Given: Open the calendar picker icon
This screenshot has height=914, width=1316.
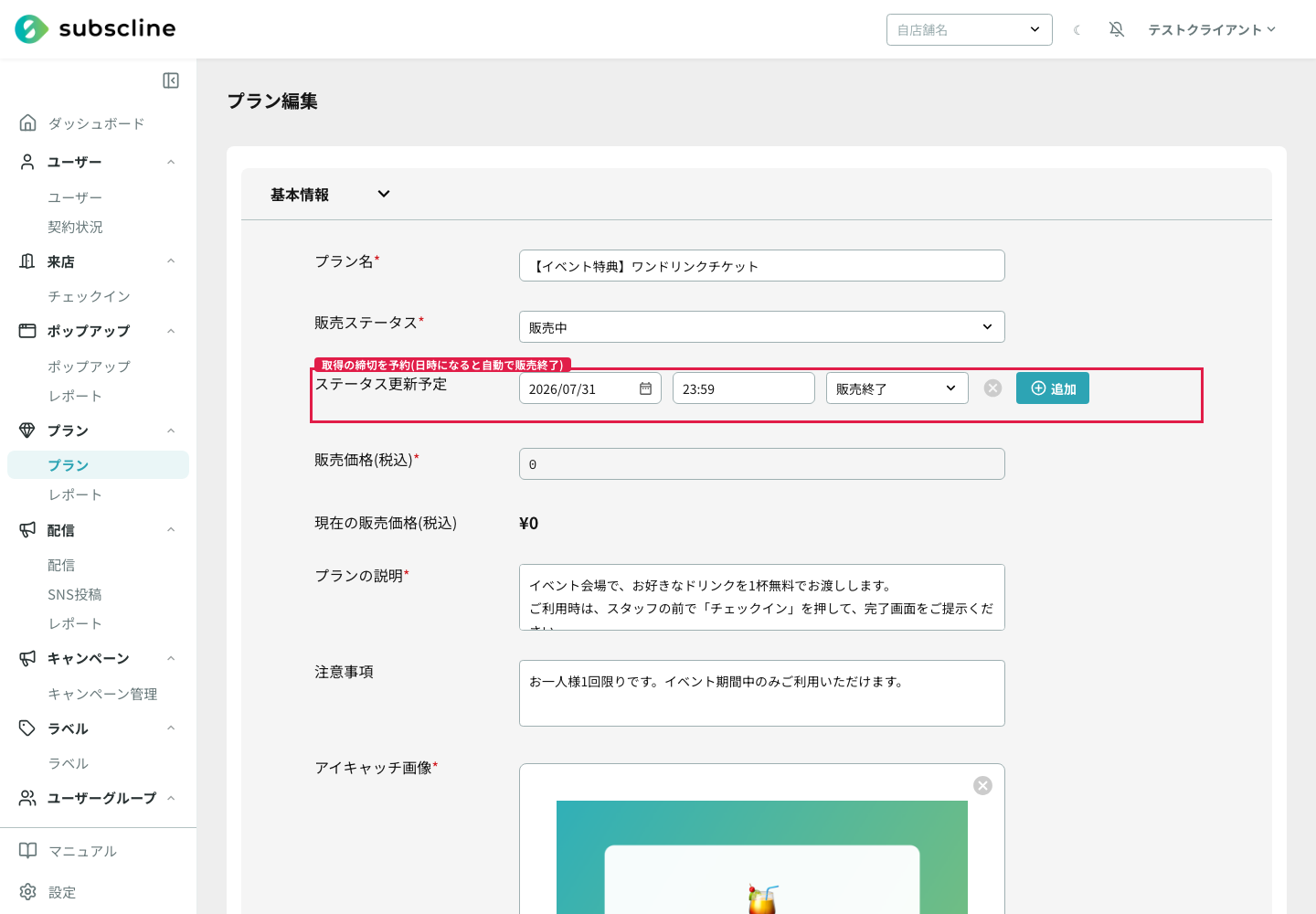Looking at the screenshot, I should 645,388.
